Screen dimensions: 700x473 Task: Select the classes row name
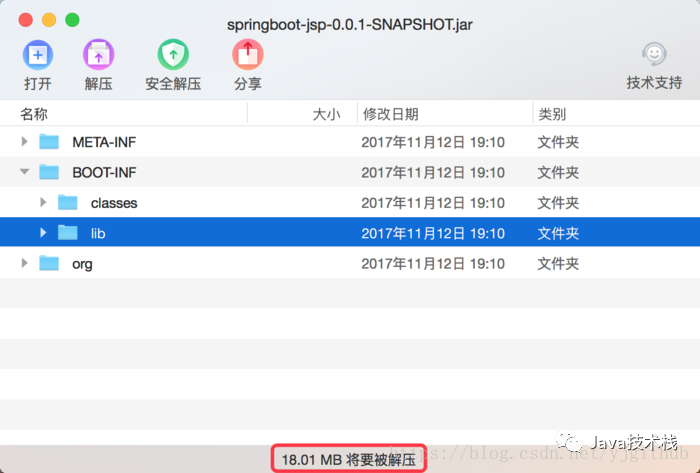(x=114, y=203)
